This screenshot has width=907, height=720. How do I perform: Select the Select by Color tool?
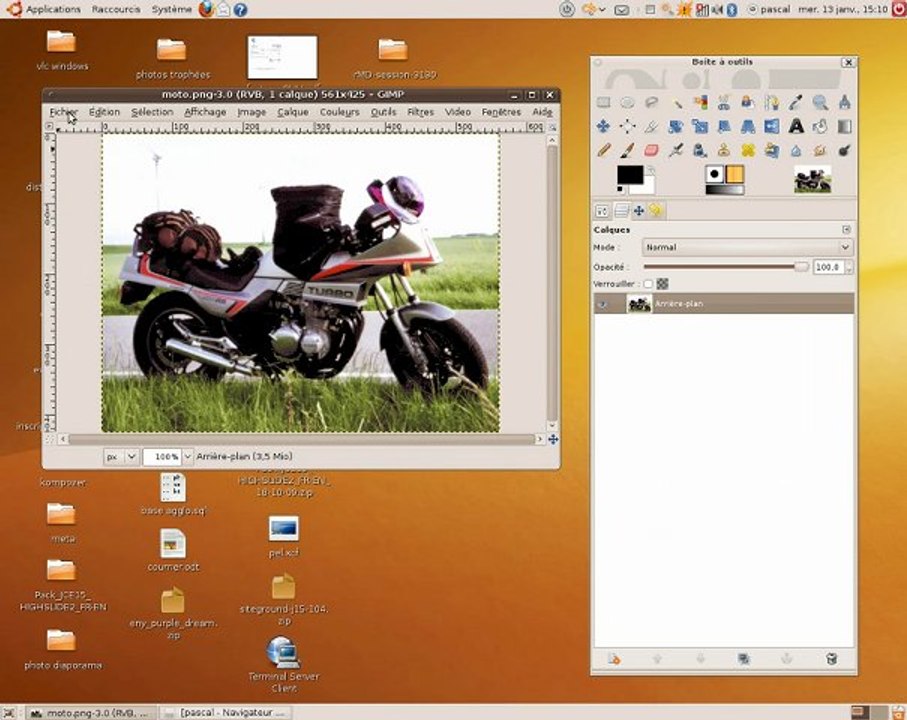click(700, 102)
